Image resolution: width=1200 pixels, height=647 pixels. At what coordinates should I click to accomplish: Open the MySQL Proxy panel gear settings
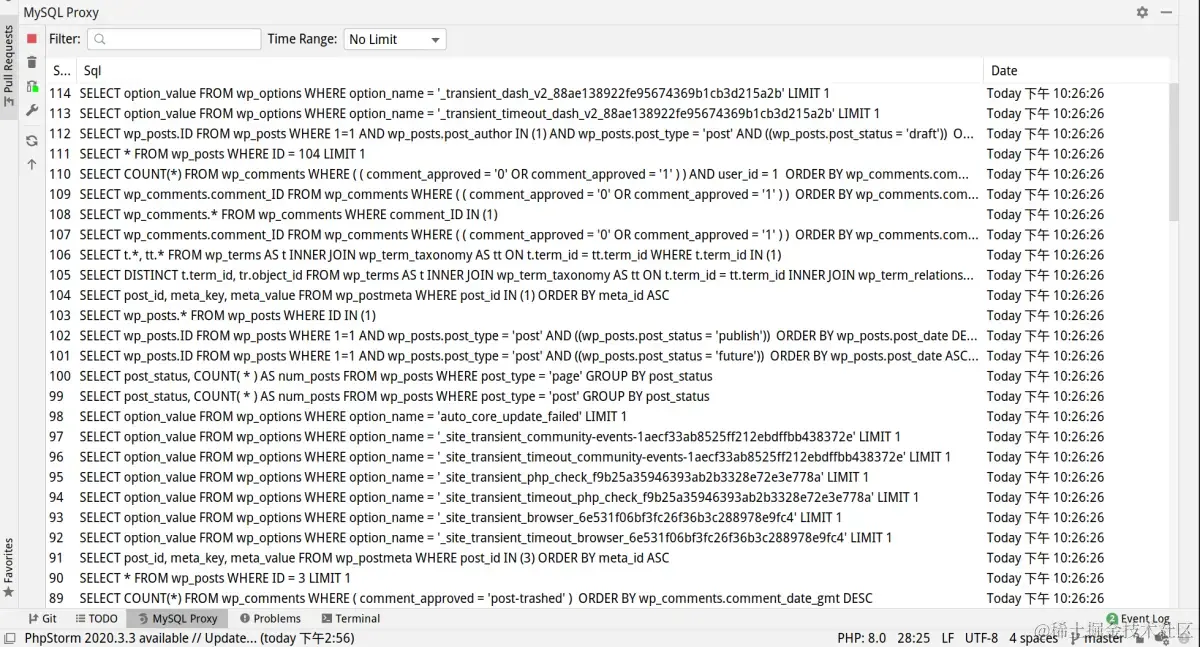1140,11
